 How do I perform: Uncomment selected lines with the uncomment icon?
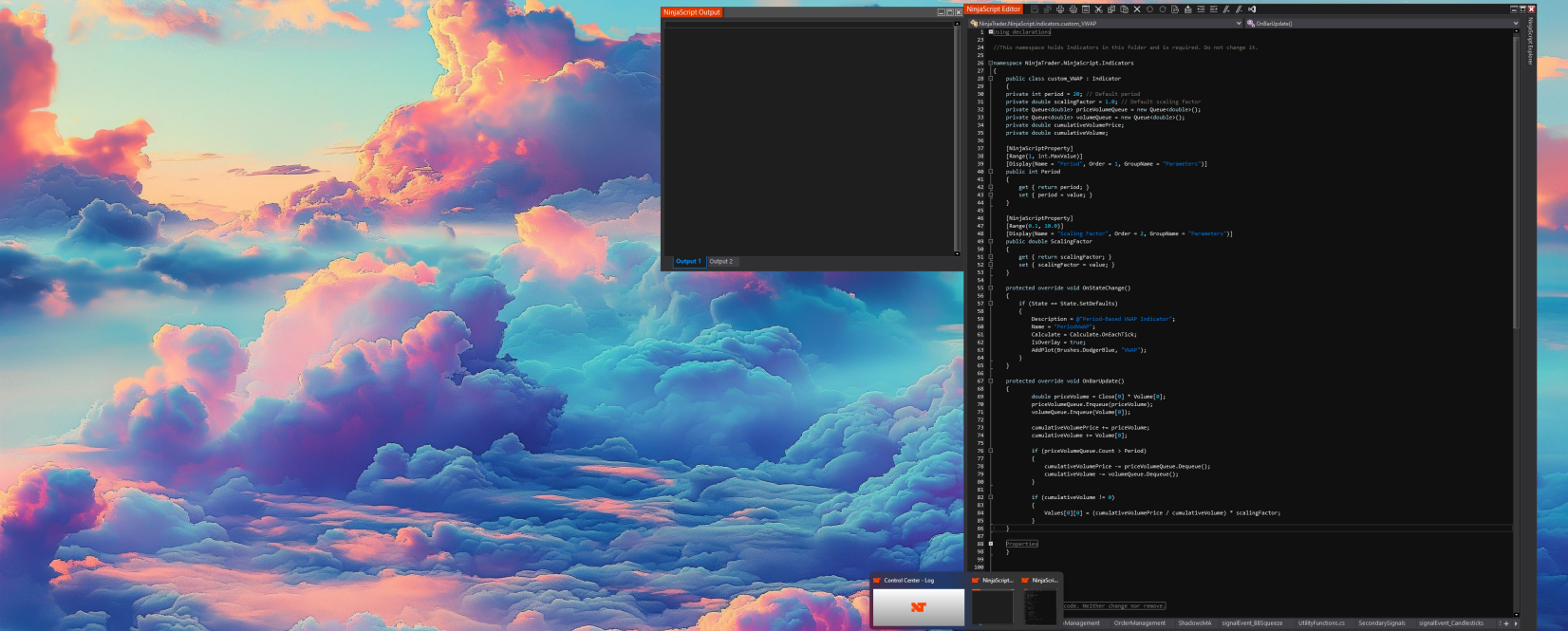tap(1239, 9)
